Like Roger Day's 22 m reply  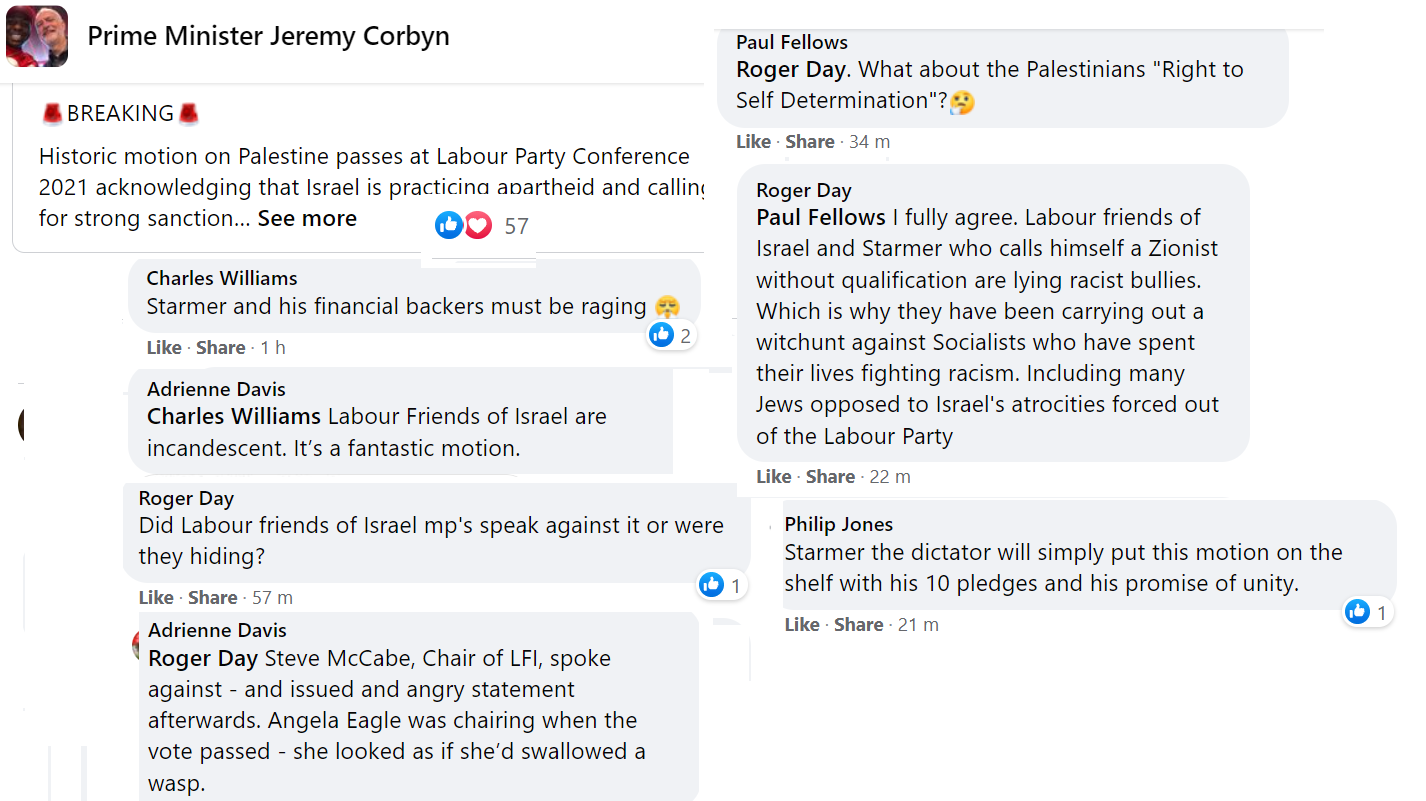[774, 477]
